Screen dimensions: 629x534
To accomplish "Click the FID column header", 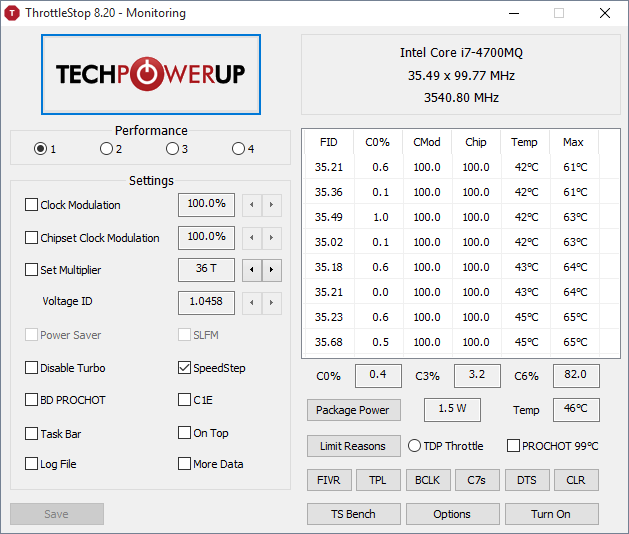I will [329, 142].
